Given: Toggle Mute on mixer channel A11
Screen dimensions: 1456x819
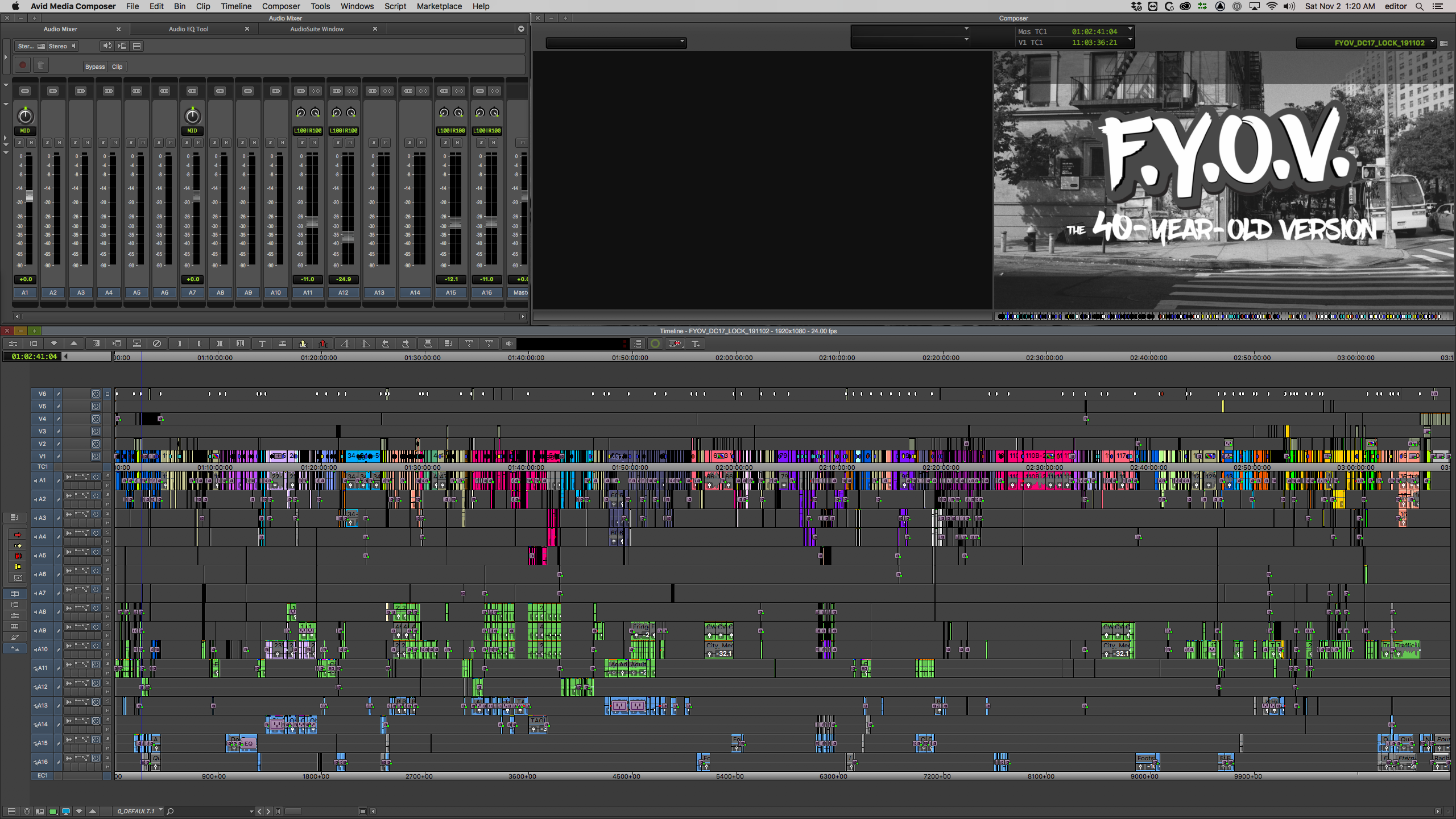Looking at the screenshot, I should (314, 142).
